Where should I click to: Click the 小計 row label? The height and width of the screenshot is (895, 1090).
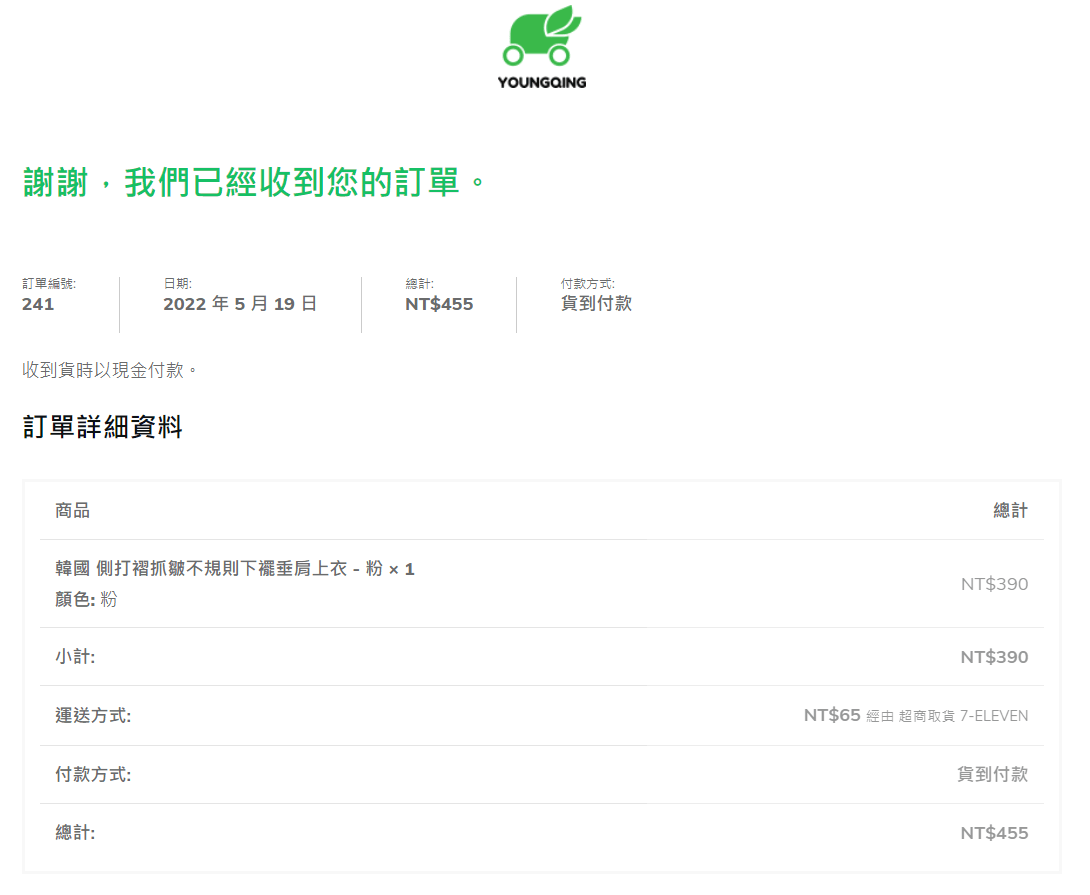click(75, 657)
